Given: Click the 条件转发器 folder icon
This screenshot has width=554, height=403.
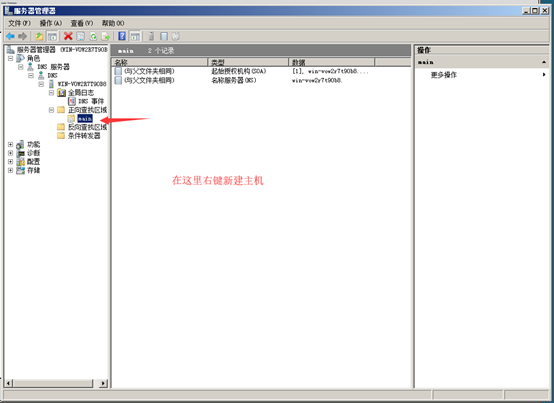Looking at the screenshot, I should pos(61,136).
